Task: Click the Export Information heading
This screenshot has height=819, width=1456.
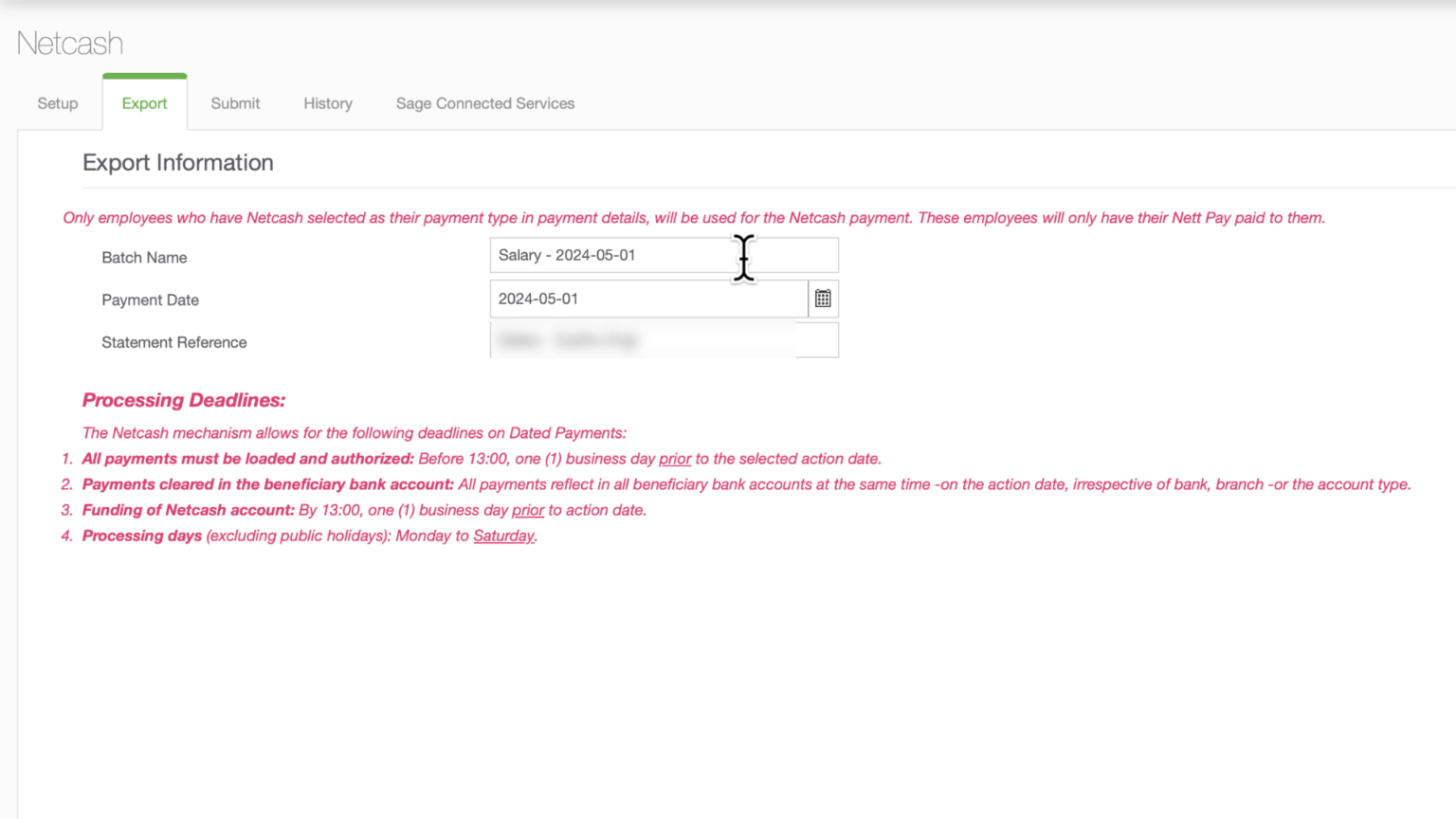Action: 177,162
